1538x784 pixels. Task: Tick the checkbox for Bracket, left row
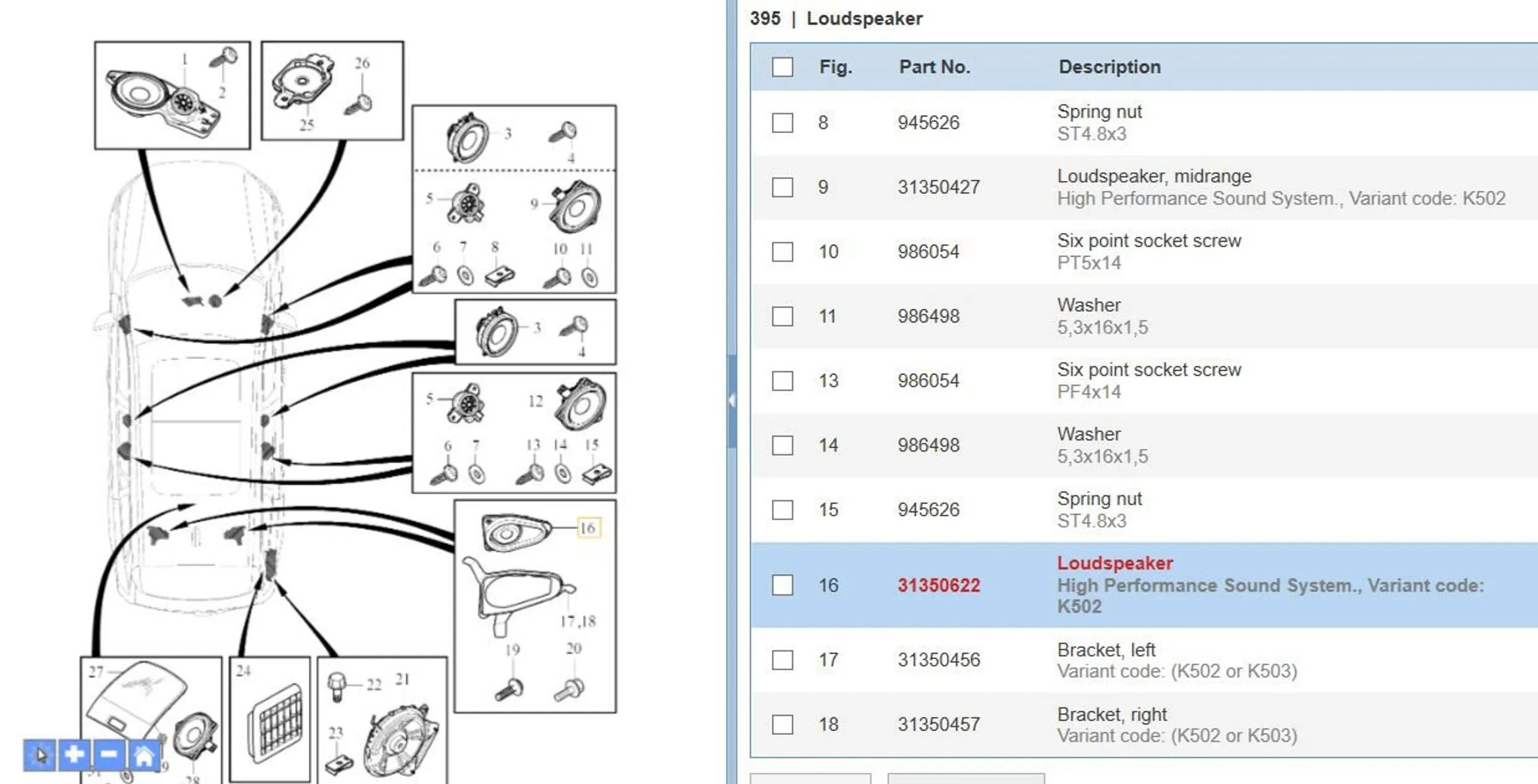click(783, 660)
